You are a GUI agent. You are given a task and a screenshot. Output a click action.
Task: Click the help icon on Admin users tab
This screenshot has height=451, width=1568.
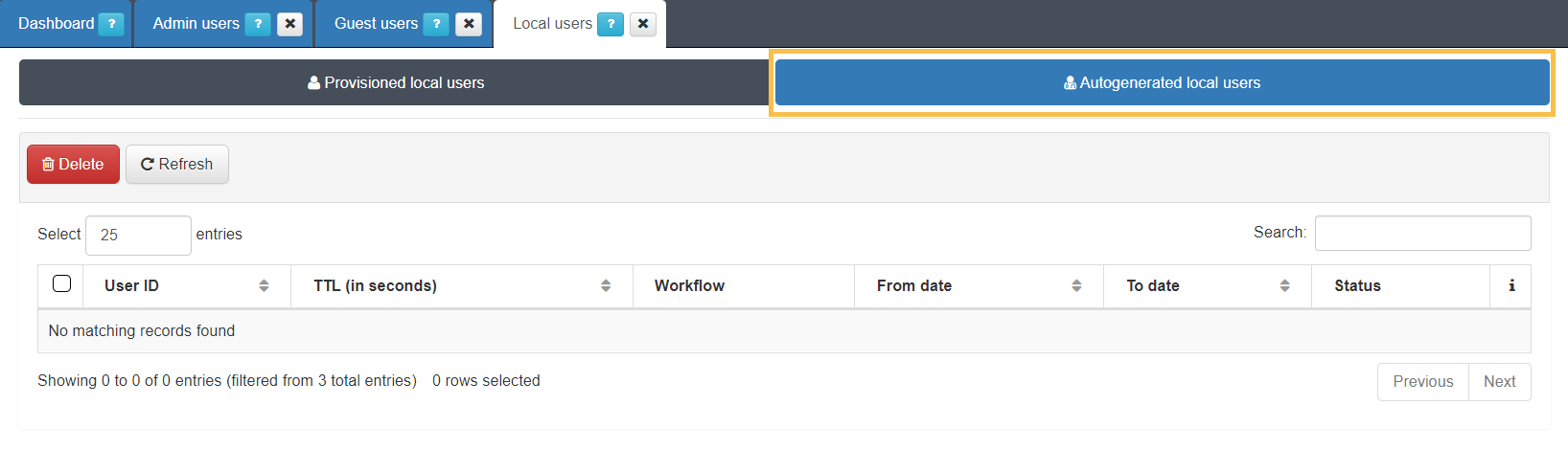coord(258,24)
